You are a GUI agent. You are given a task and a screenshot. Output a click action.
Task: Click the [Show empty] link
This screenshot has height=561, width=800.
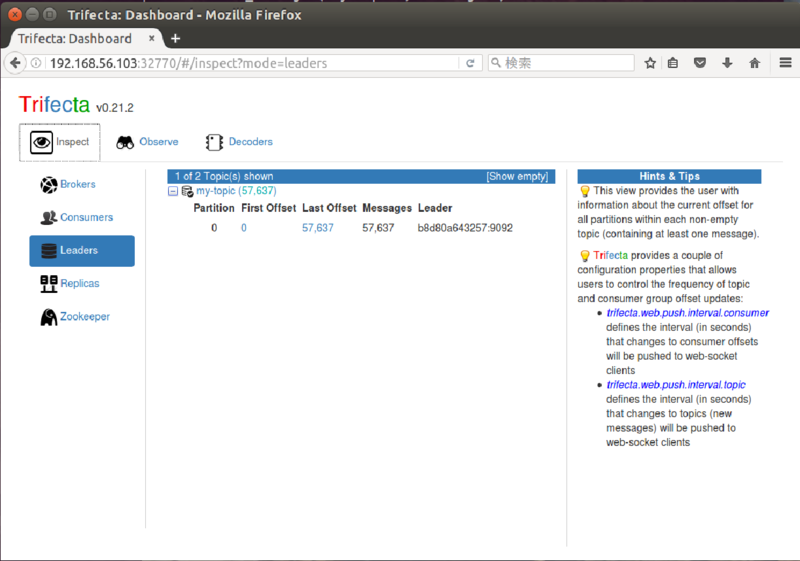tap(517, 176)
